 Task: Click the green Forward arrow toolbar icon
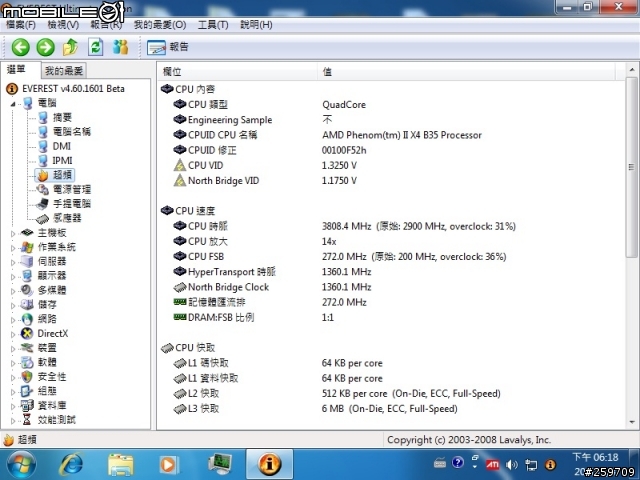(45, 47)
